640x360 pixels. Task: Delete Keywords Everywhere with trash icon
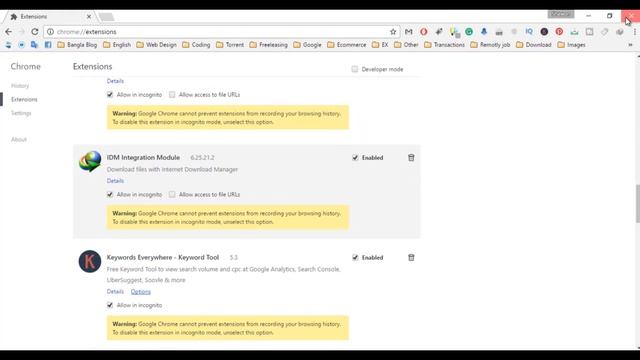point(411,258)
